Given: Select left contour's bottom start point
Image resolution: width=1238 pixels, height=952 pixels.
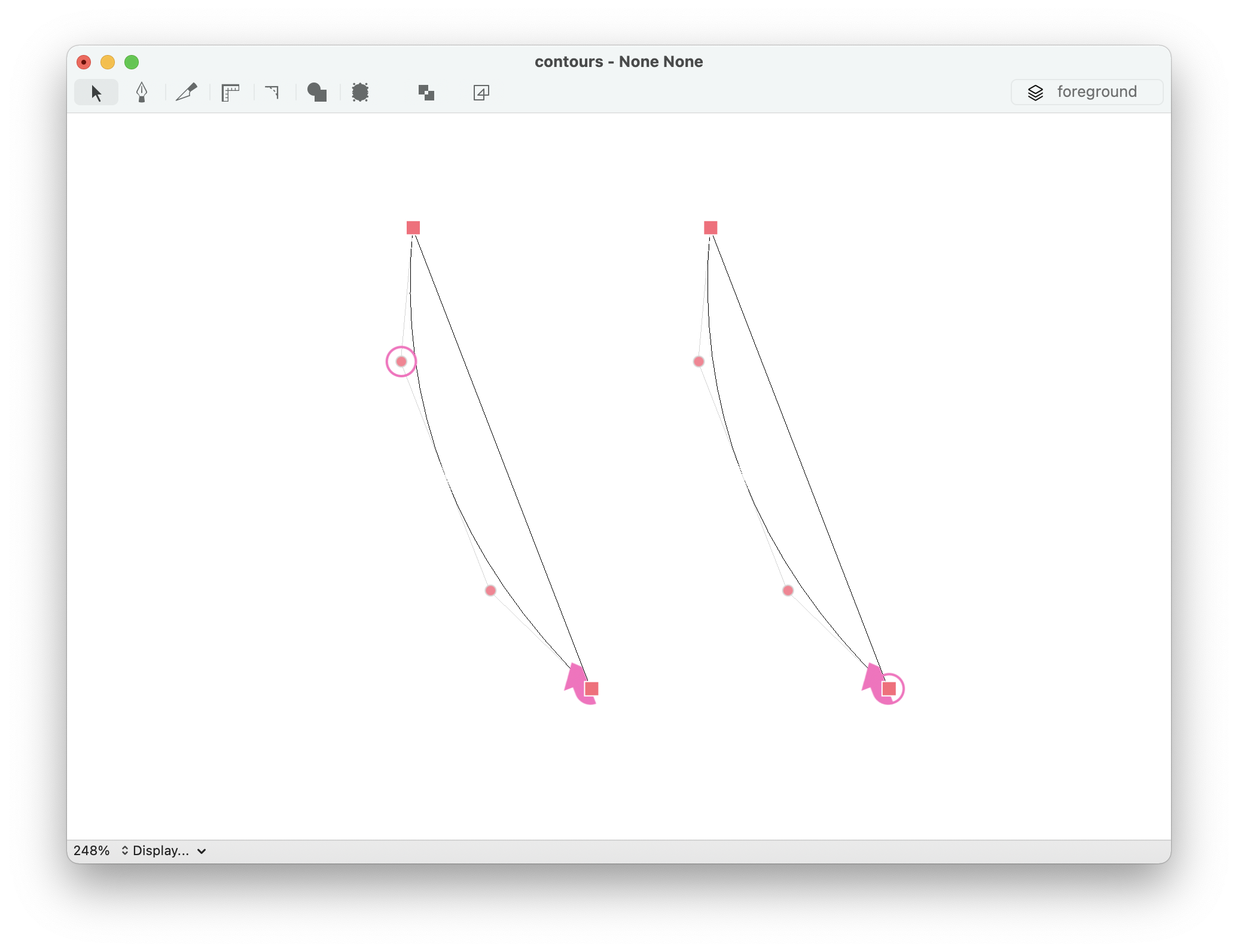Looking at the screenshot, I should [x=591, y=689].
